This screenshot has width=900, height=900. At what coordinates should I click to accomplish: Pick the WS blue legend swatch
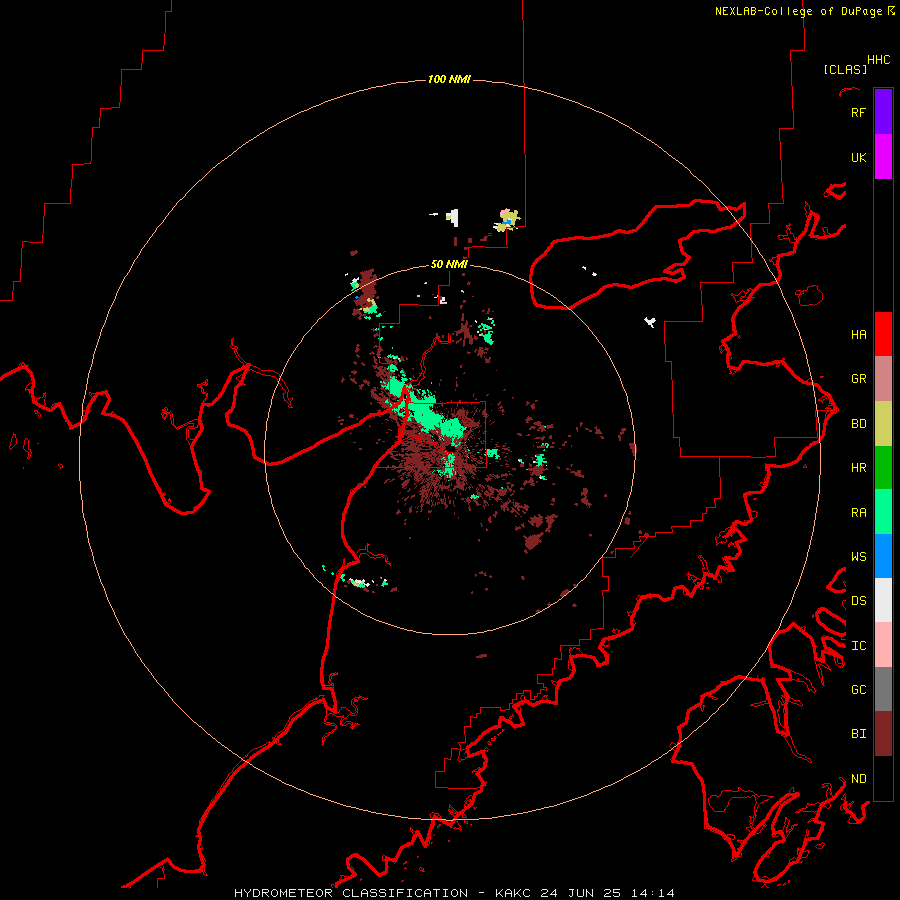883,556
